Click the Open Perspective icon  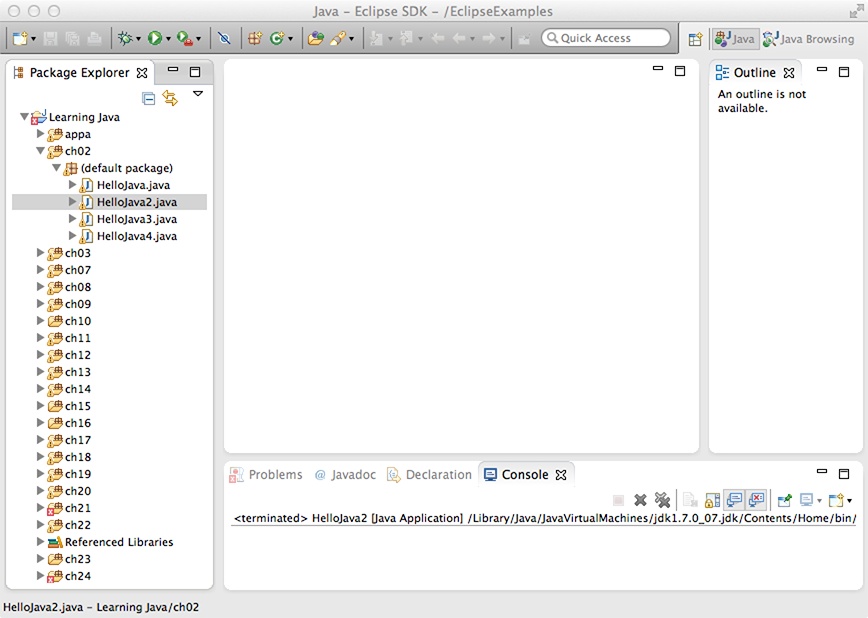pos(695,39)
